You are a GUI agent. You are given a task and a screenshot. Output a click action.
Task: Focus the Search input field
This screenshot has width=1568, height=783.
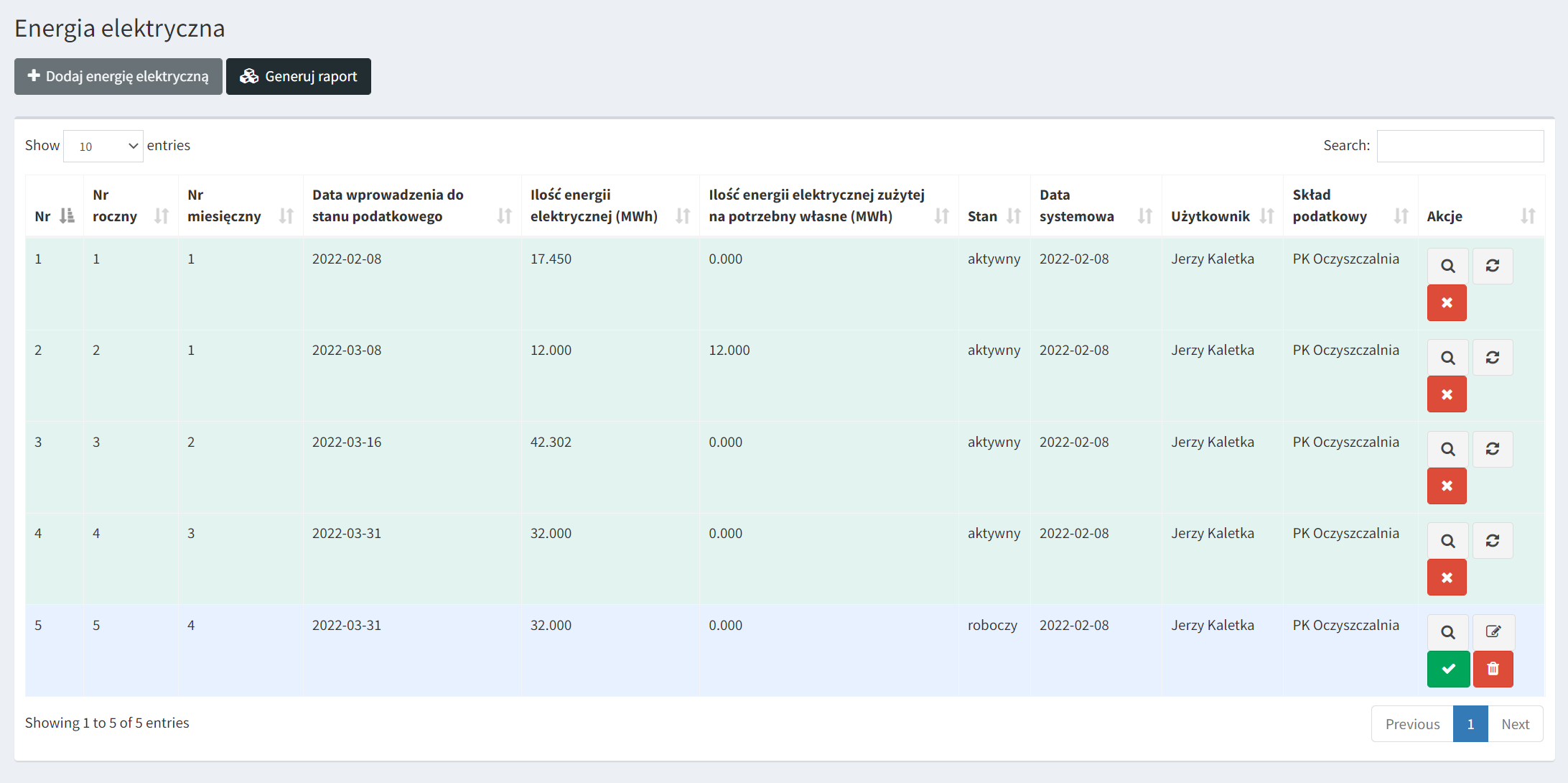1460,146
